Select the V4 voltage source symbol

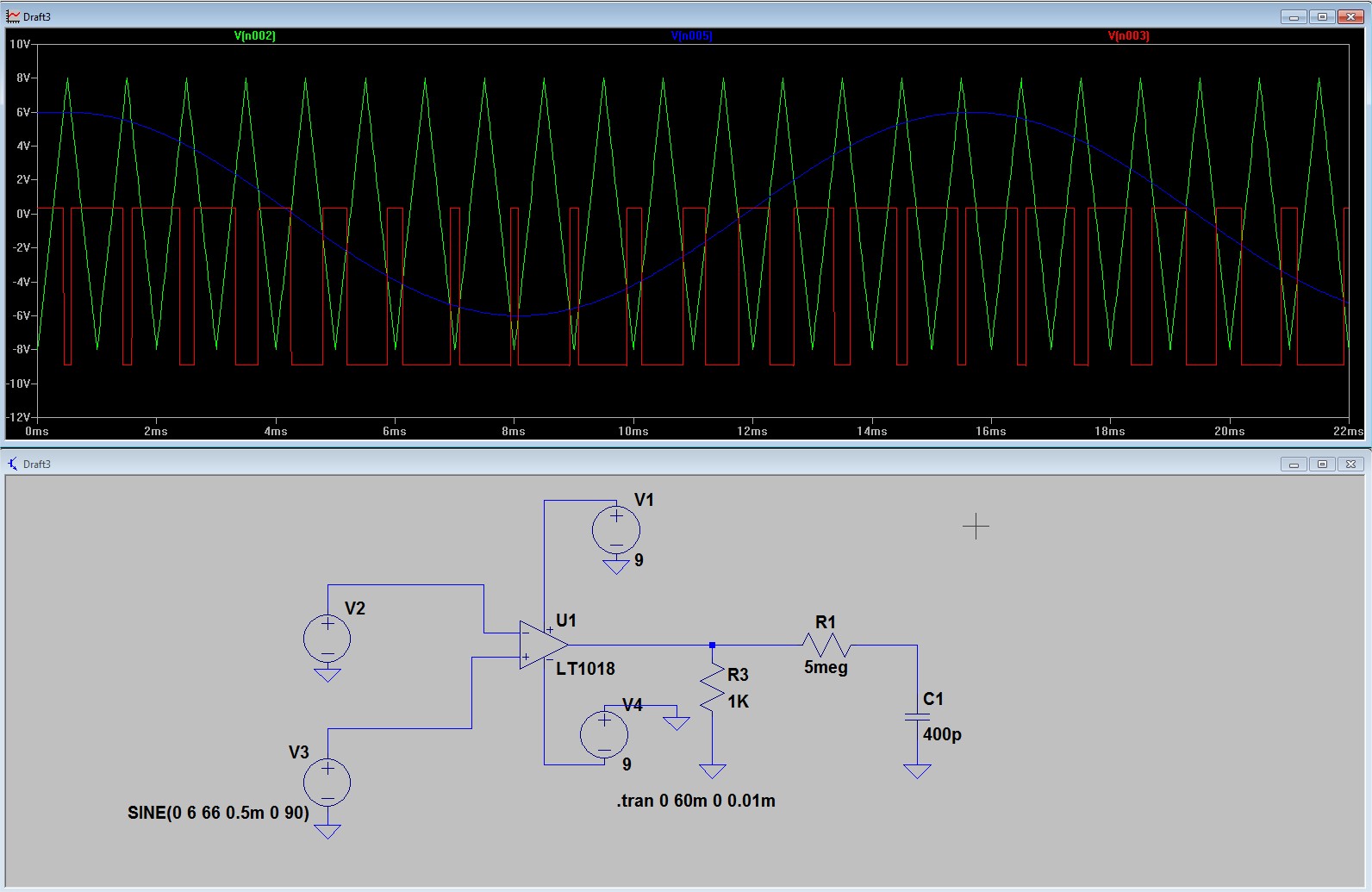604,734
